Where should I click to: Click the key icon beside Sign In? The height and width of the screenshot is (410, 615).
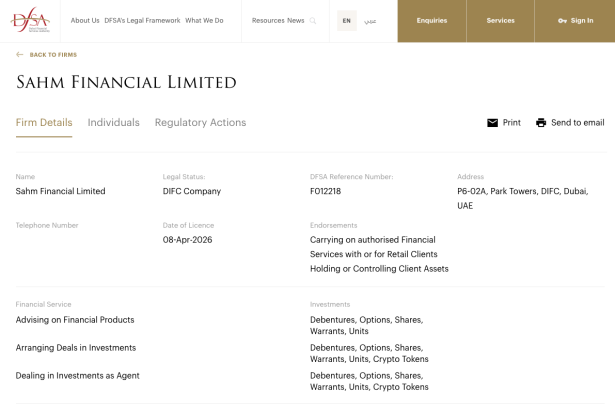pos(563,21)
